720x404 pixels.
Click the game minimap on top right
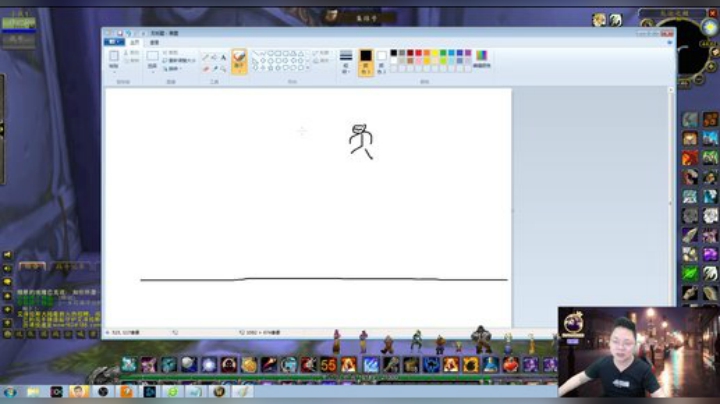[x=692, y=50]
